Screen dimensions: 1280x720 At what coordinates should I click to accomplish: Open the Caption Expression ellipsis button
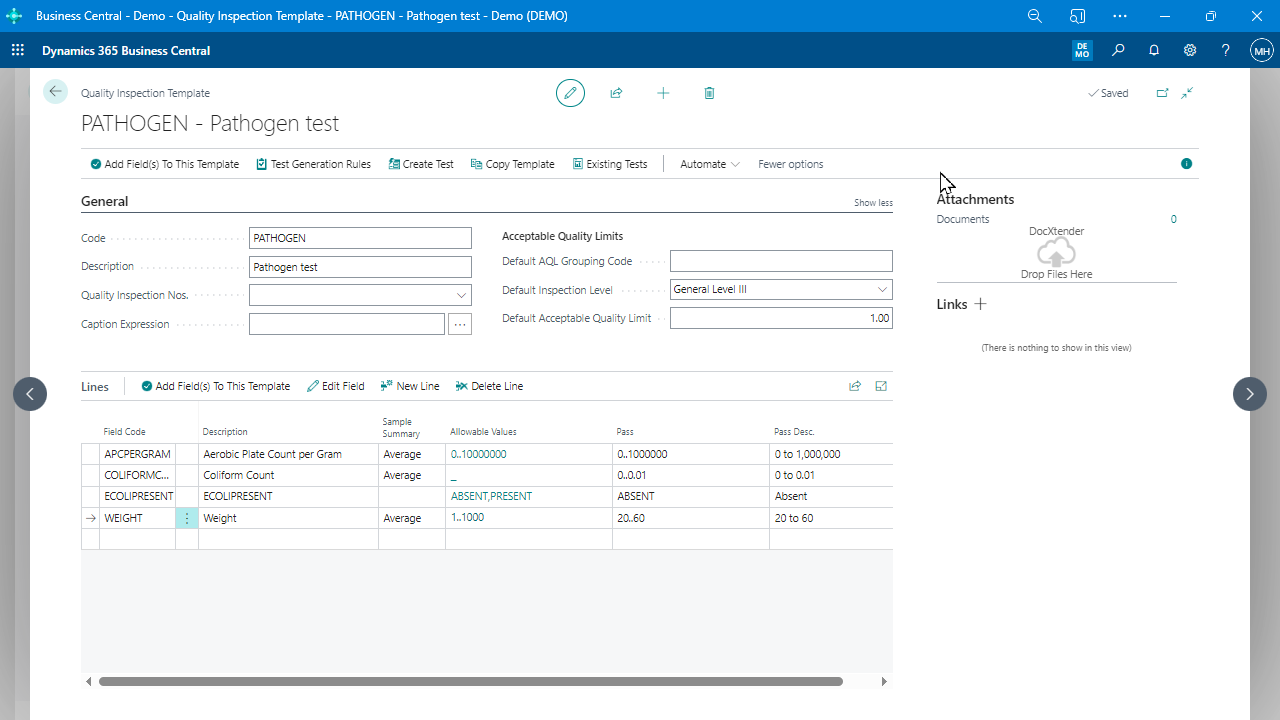coord(460,324)
